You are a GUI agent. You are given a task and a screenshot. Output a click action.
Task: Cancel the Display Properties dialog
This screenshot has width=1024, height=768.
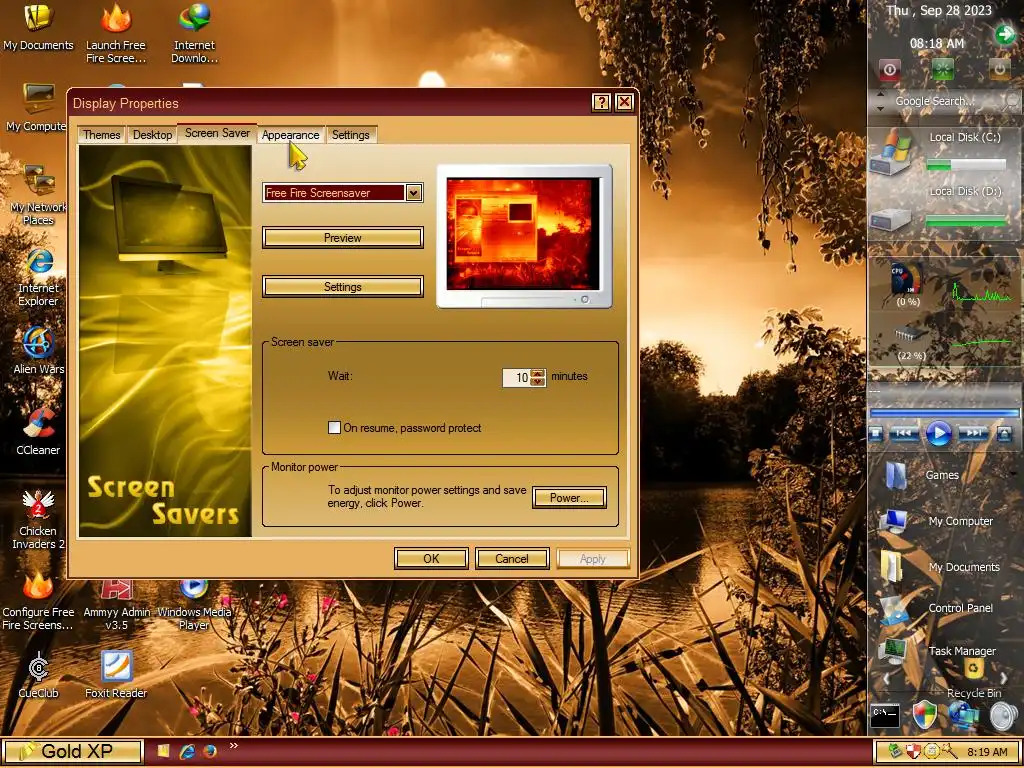pos(512,558)
